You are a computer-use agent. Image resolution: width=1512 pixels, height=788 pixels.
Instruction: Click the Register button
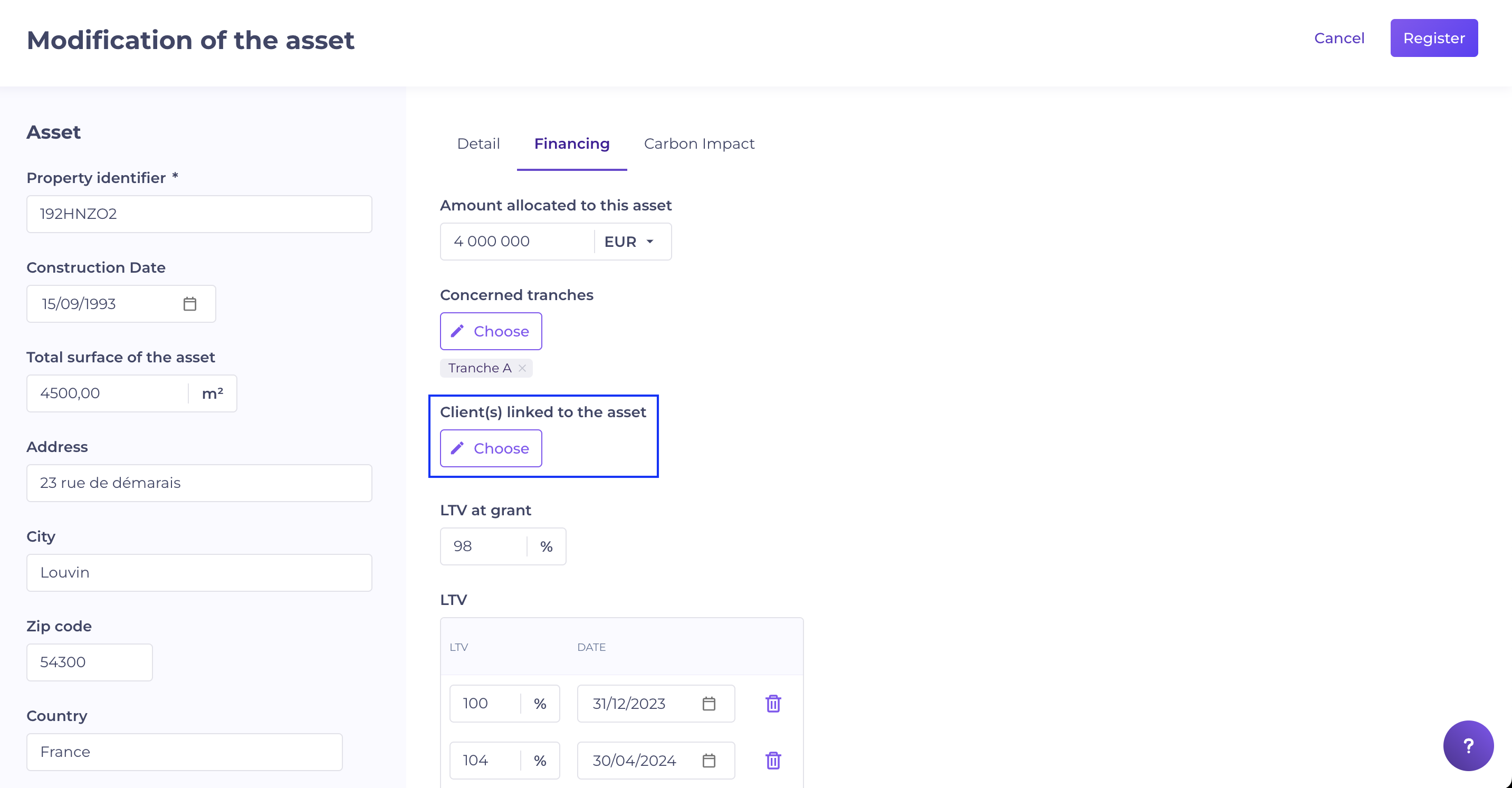[1433, 38]
